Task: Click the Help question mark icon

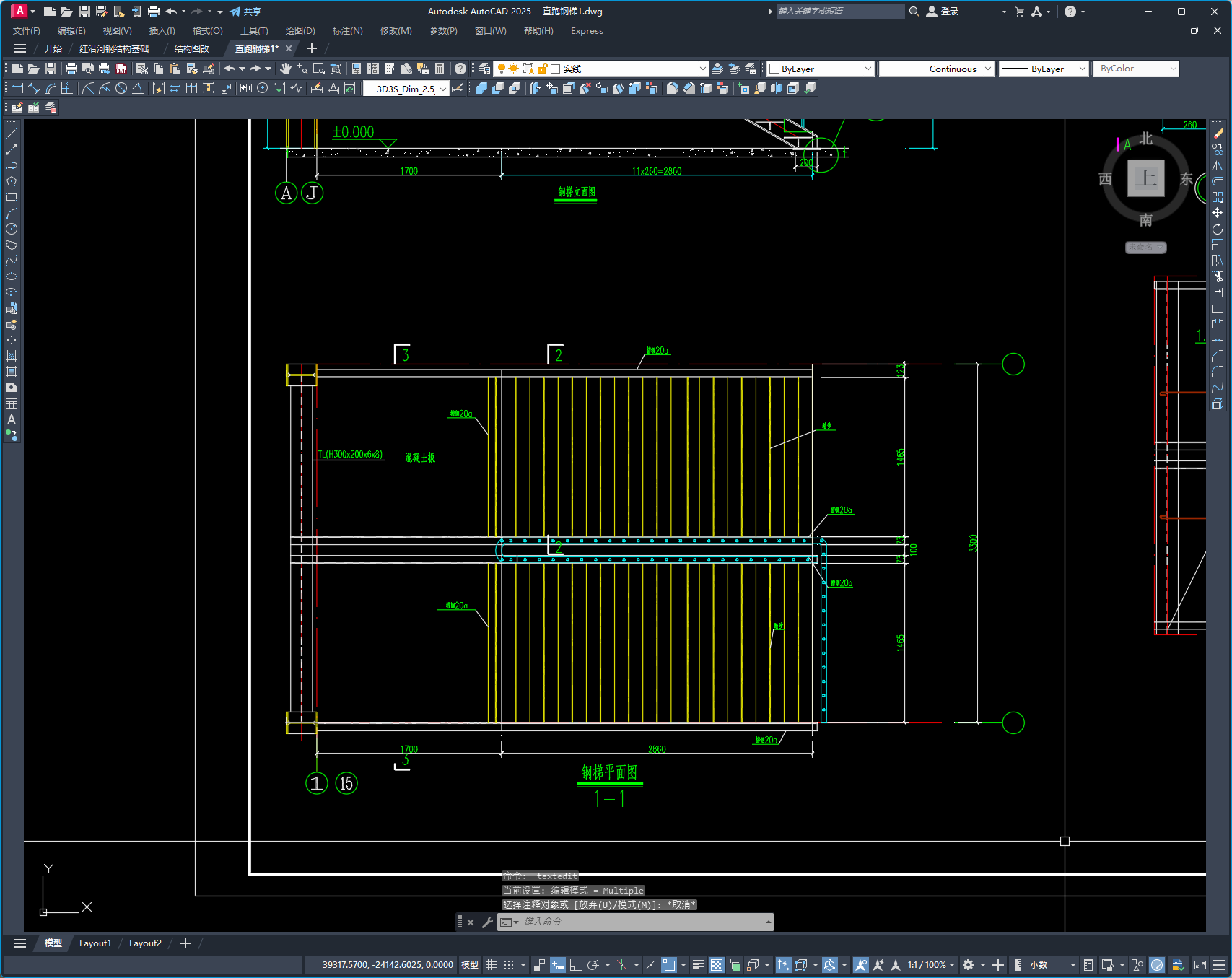Action: [460, 69]
